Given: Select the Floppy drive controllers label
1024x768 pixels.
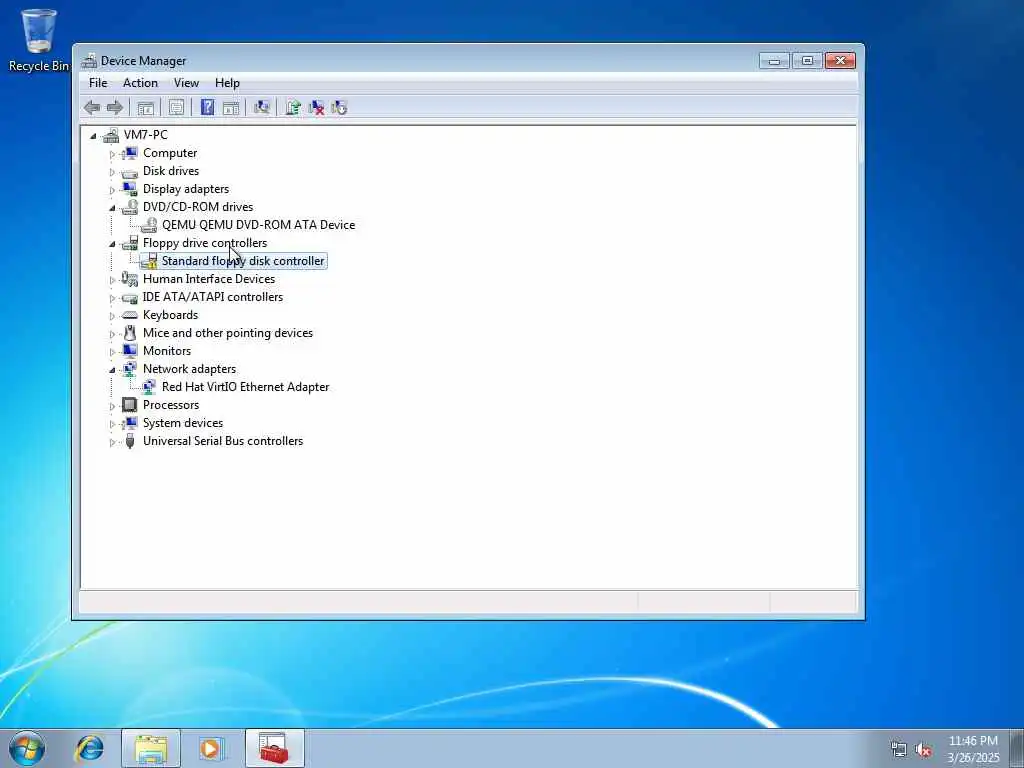Looking at the screenshot, I should tap(205, 243).
